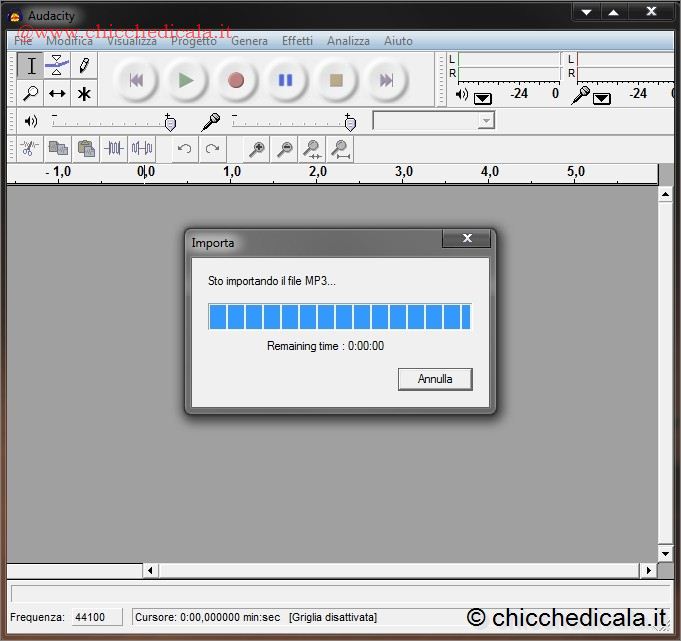Open the Effetti menu
The width and height of the screenshot is (681, 641).
(x=297, y=41)
